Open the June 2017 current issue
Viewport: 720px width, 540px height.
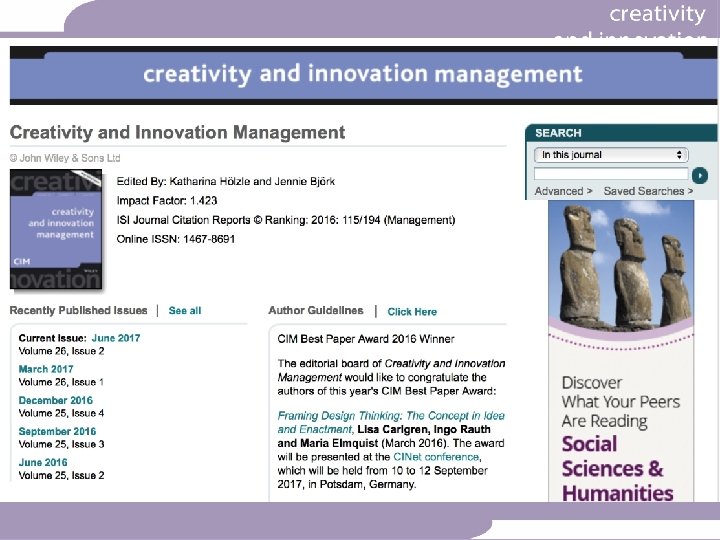click(116, 338)
